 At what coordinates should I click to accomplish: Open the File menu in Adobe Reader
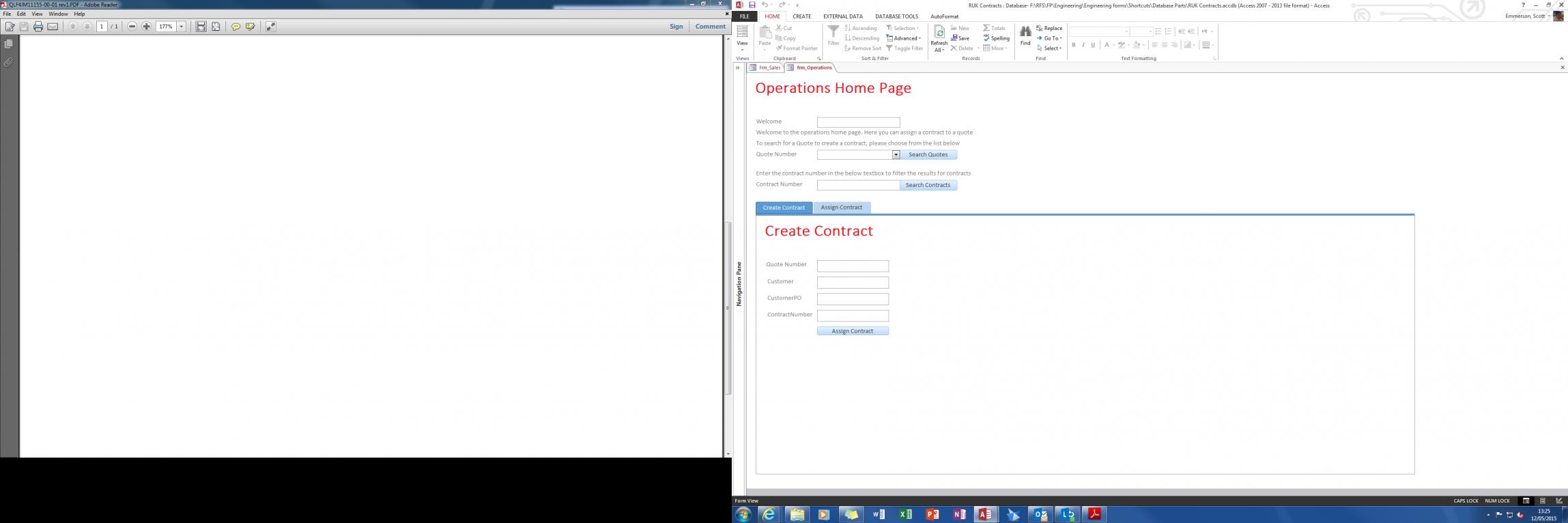(x=7, y=14)
